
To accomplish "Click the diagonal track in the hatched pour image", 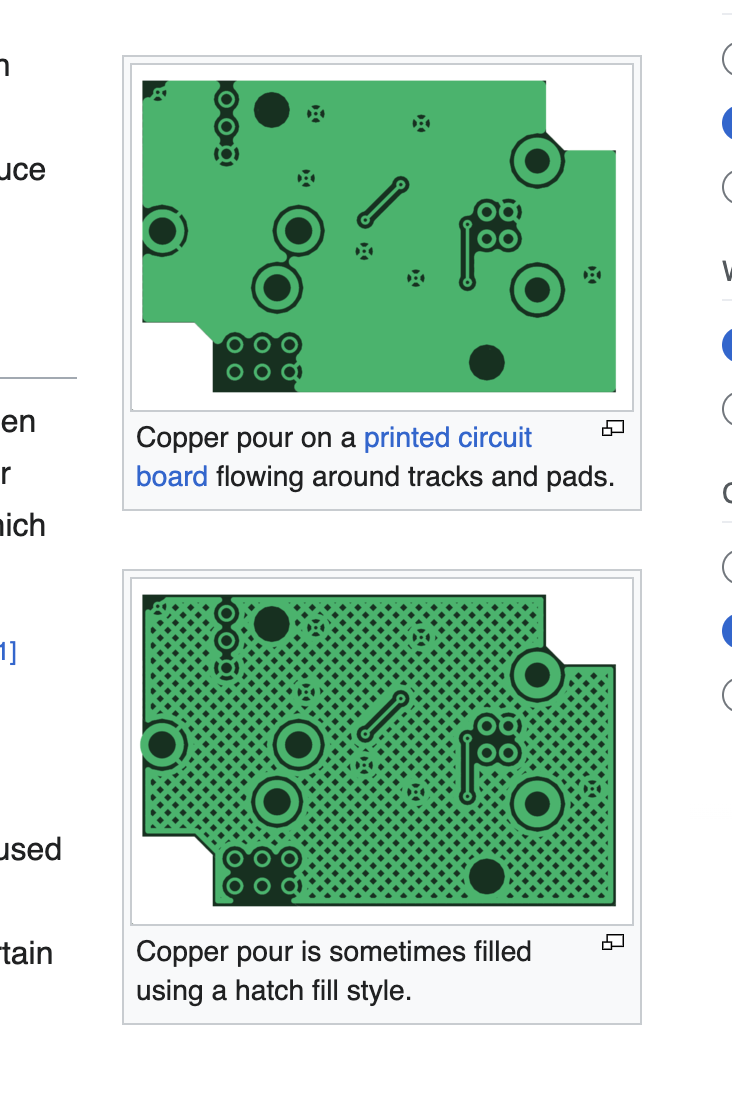I will coord(384,715).
